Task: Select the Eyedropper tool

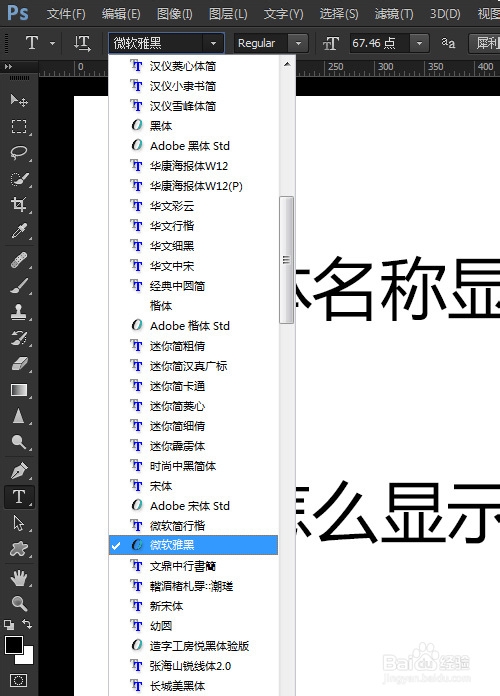Action: tap(19, 231)
